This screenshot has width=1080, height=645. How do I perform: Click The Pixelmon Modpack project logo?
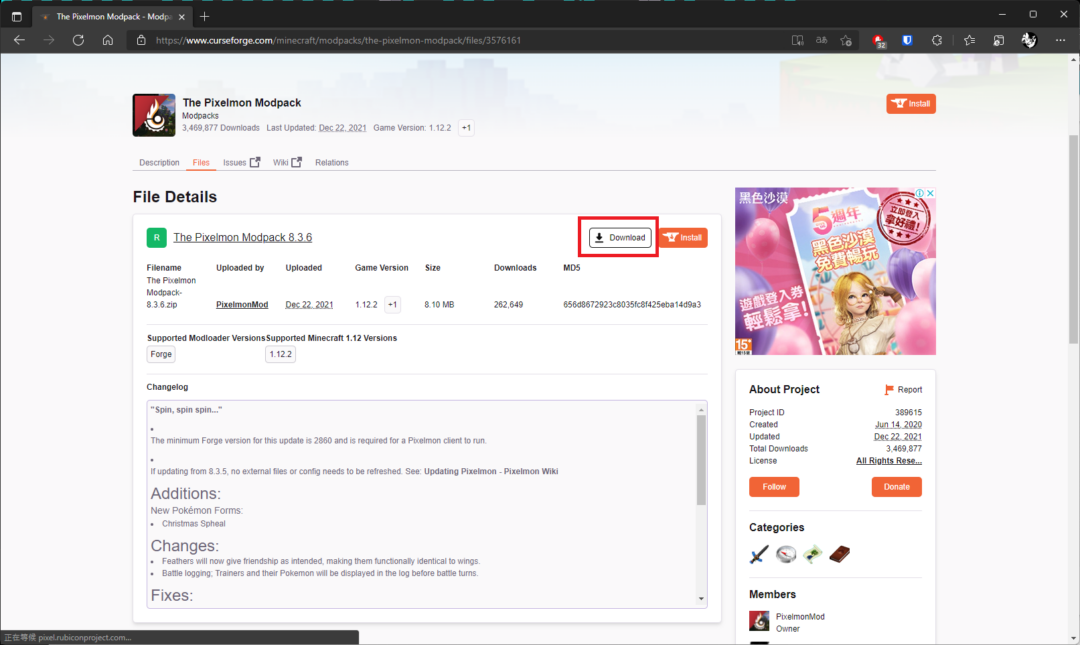154,115
